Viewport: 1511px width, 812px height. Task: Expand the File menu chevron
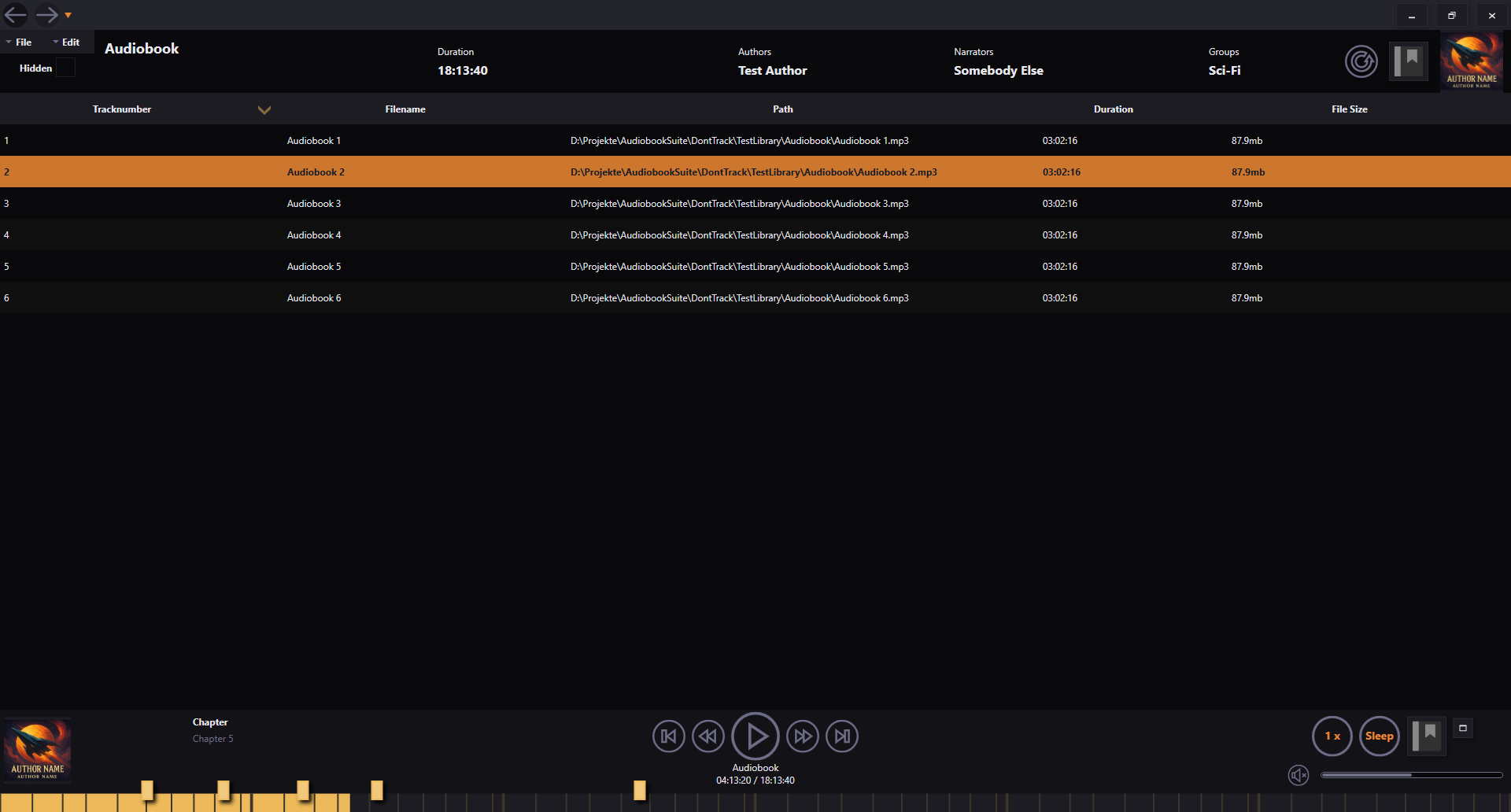point(9,42)
